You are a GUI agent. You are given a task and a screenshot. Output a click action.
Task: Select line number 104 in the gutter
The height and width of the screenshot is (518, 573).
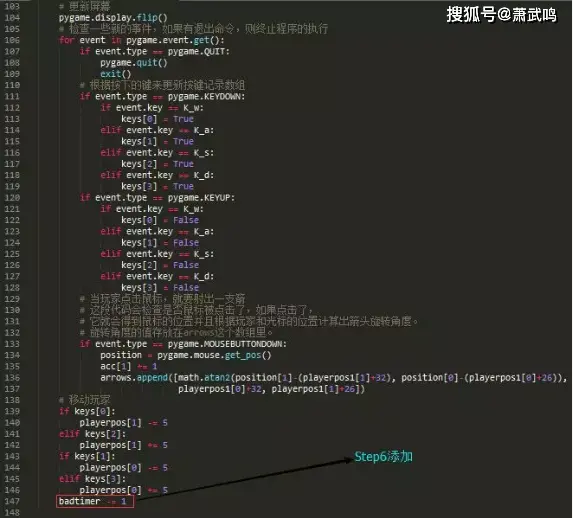click(12, 18)
